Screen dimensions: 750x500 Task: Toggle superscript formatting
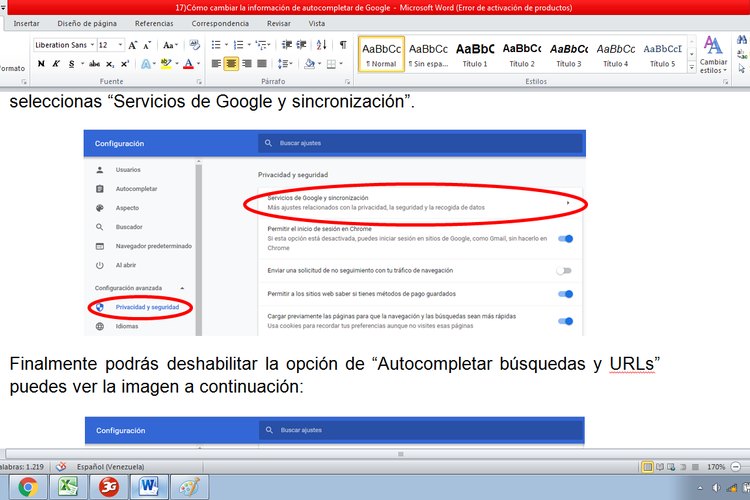[124, 64]
